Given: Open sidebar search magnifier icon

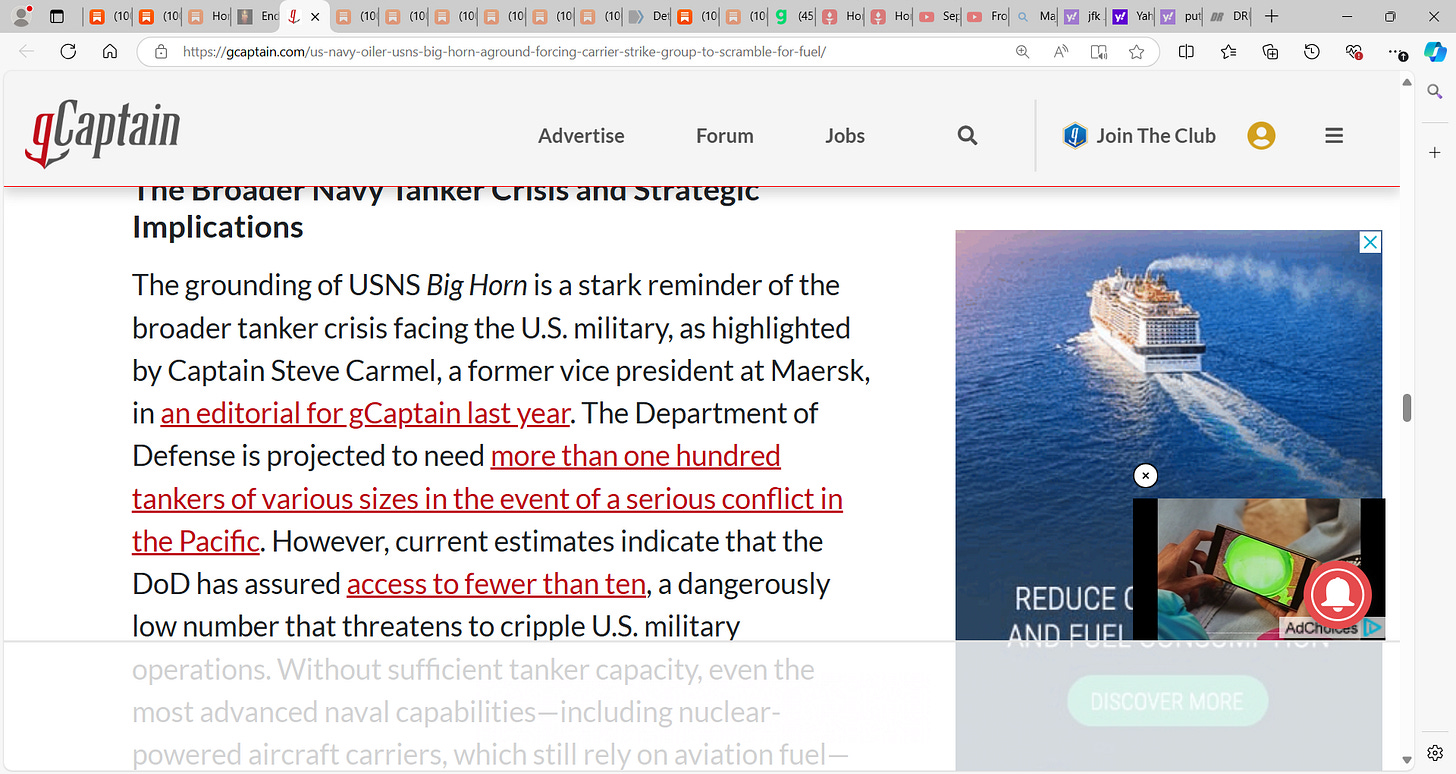Looking at the screenshot, I should tap(1435, 92).
